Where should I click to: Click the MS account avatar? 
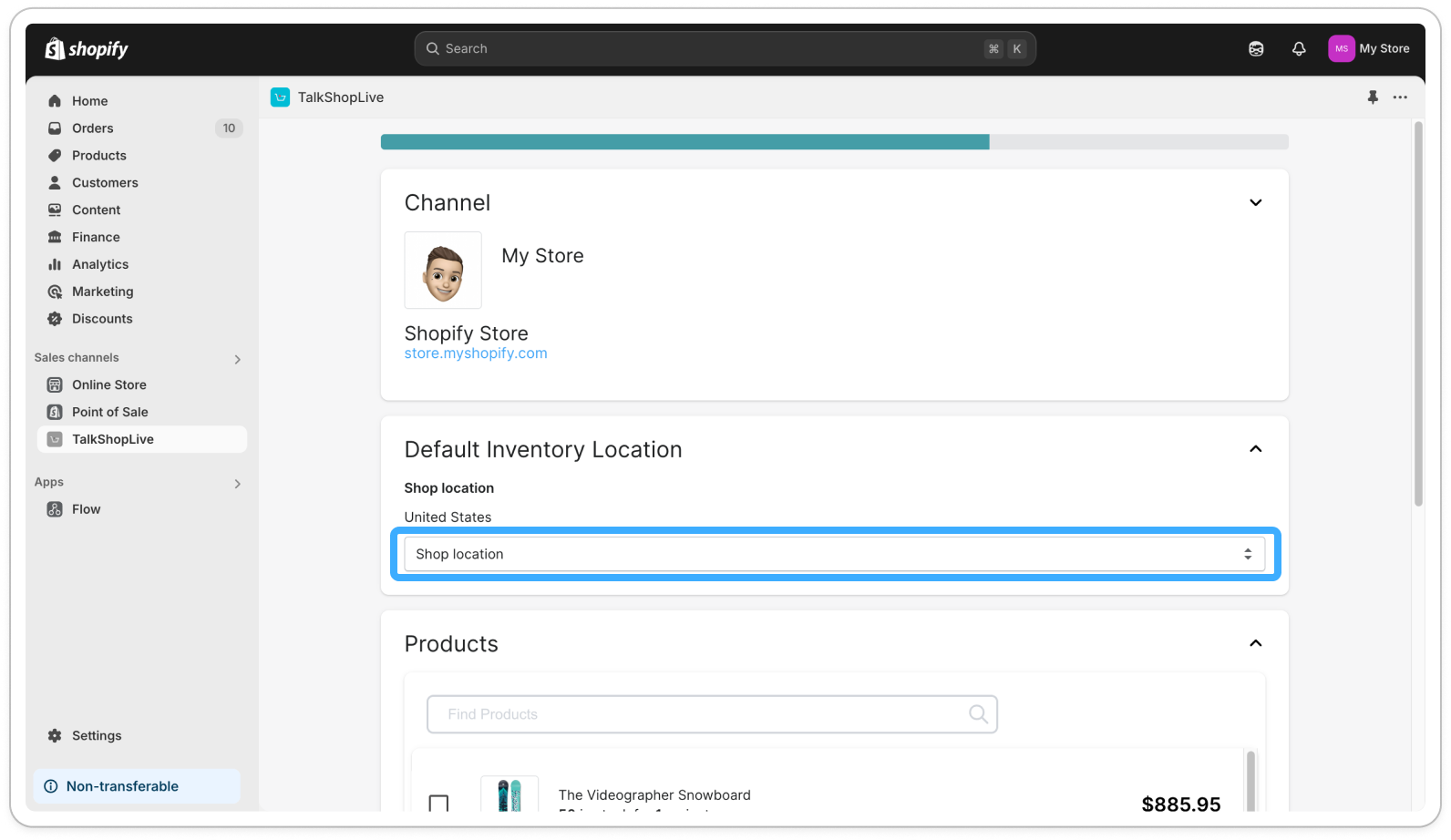pos(1341,48)
